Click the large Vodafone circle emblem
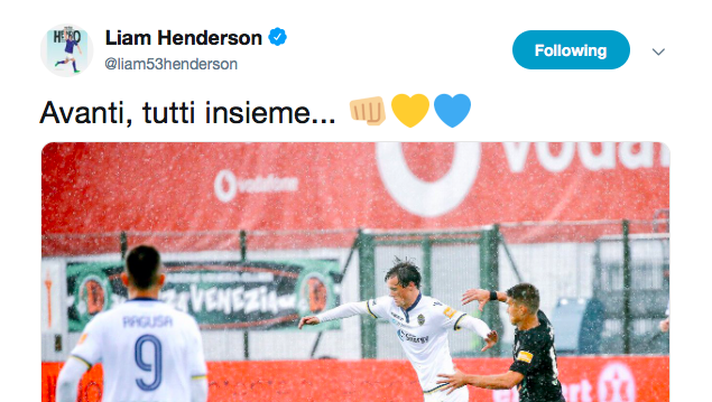The image size is (712, 402). (x=427, y=178)
